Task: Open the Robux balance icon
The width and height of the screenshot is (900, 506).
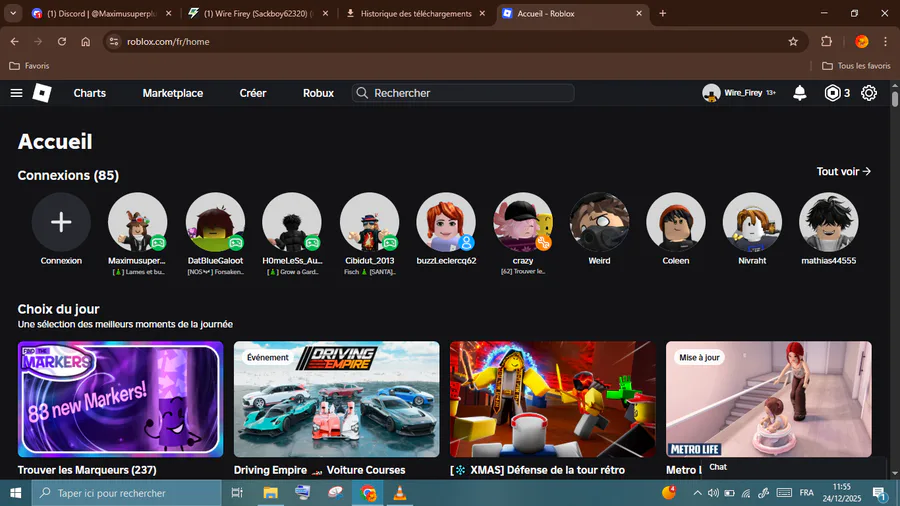Action: click(832, 93)
